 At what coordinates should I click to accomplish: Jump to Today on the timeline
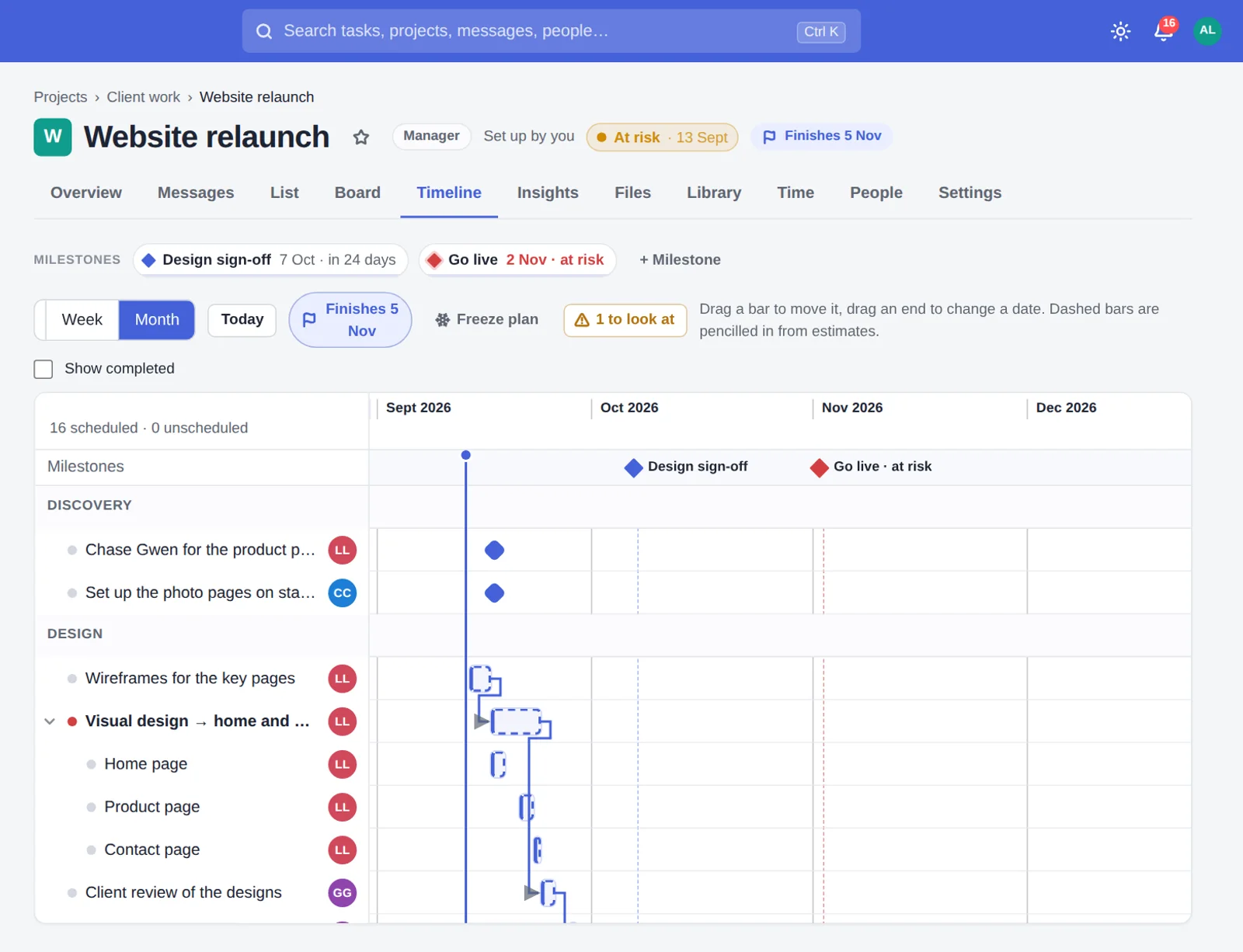pyautogui.click(x=242, y=320)
